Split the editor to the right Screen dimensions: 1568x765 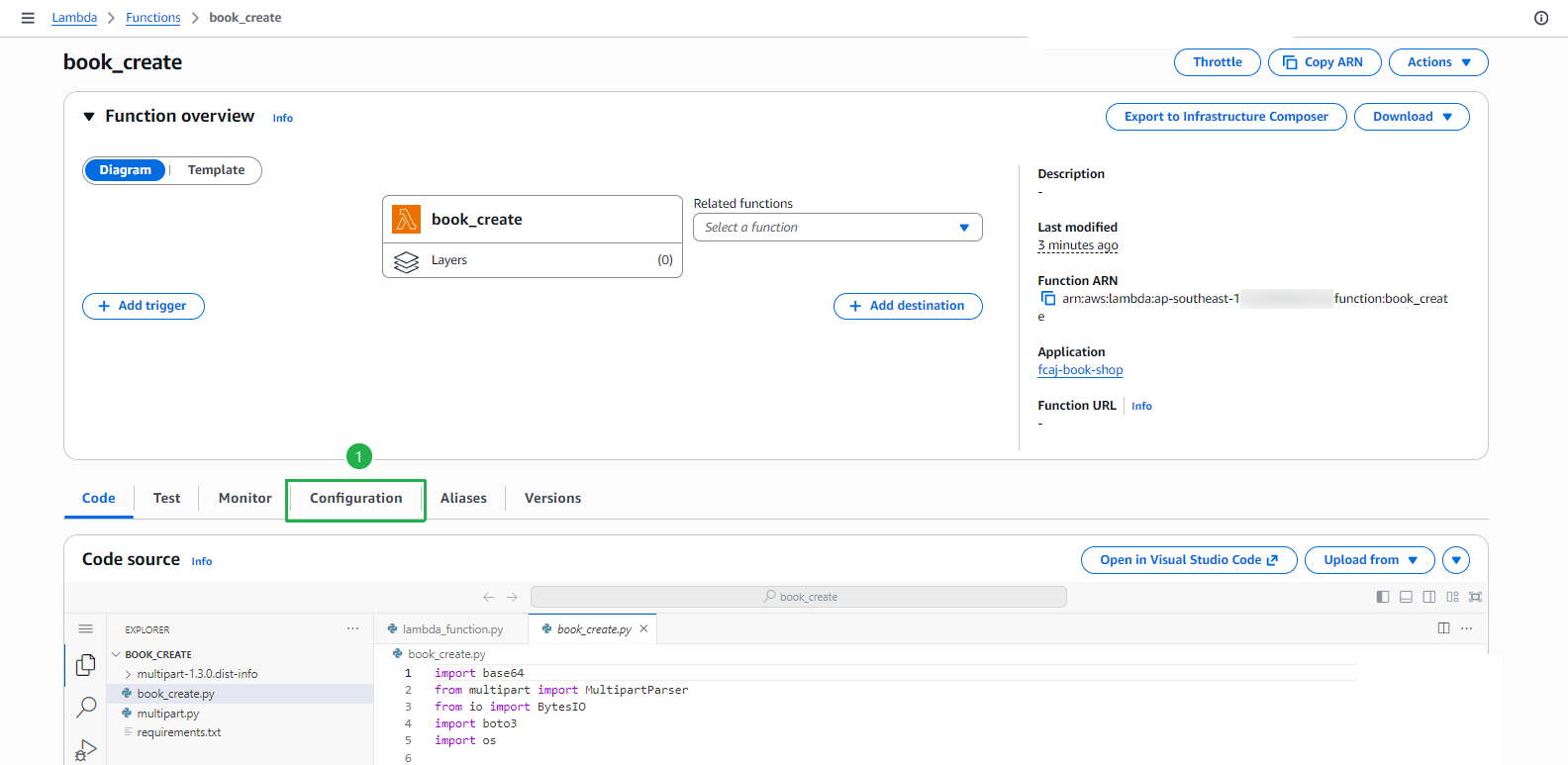(x=1443, y=628)
